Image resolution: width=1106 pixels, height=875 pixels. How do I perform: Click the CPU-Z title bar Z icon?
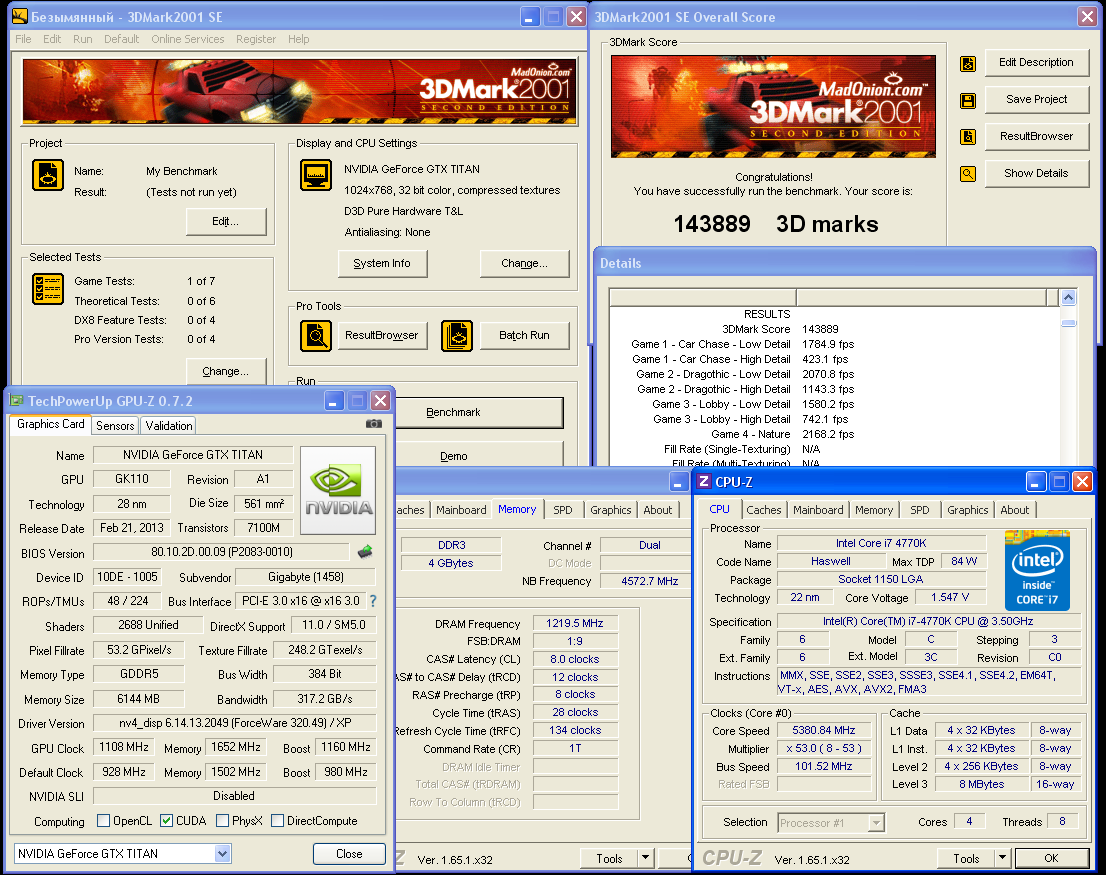click(703, 482)
